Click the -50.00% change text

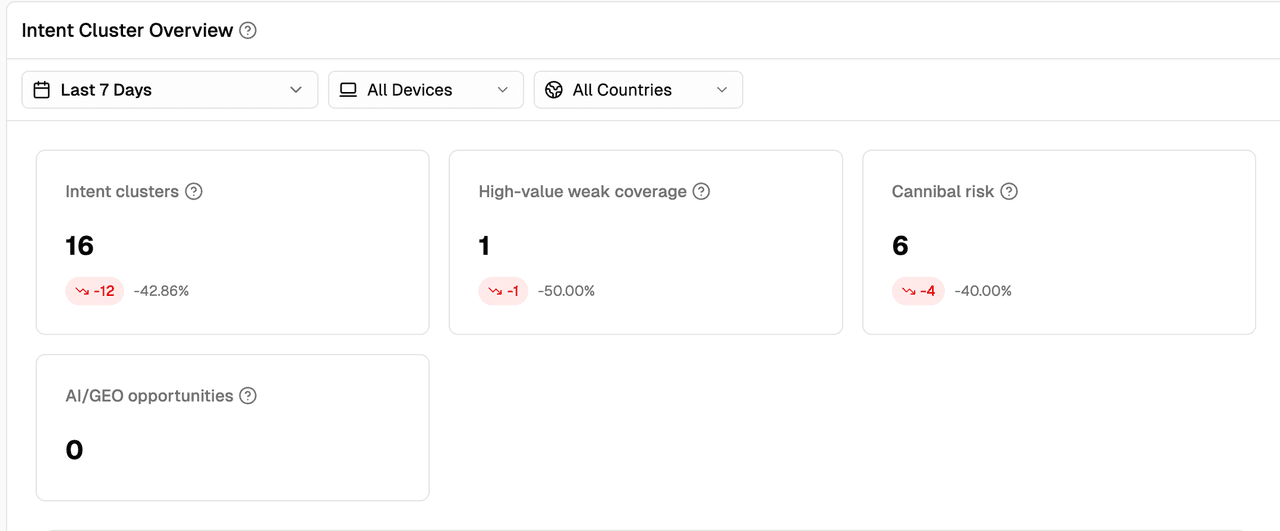point(566,291)
